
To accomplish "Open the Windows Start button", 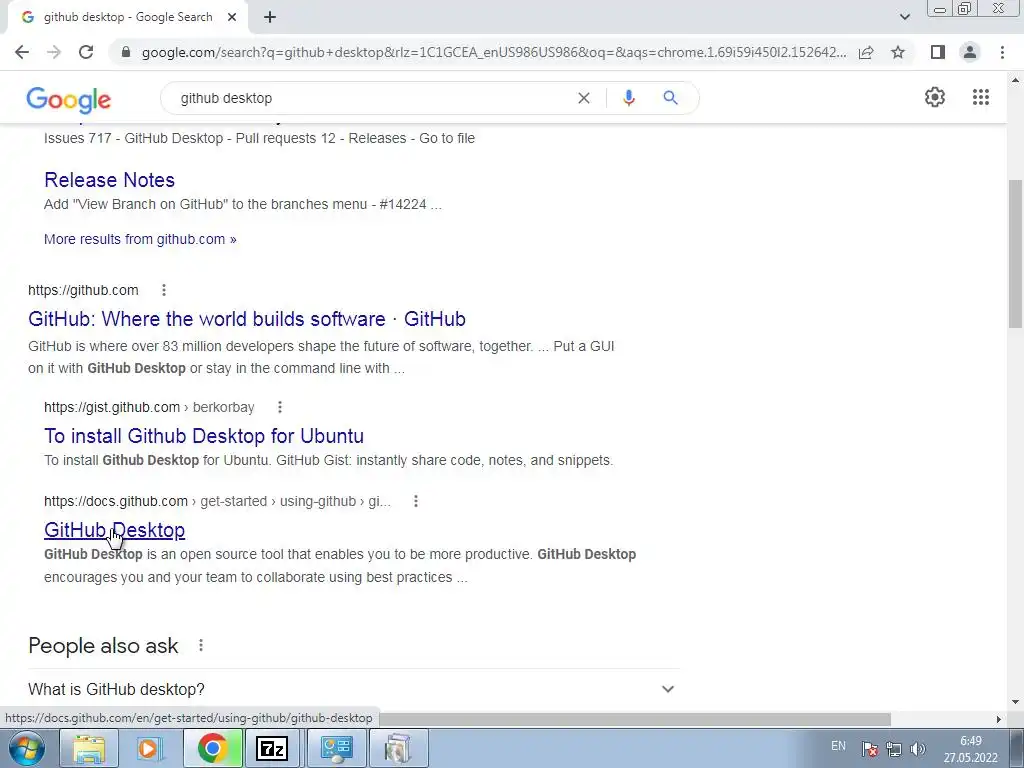I will (27, 748).
